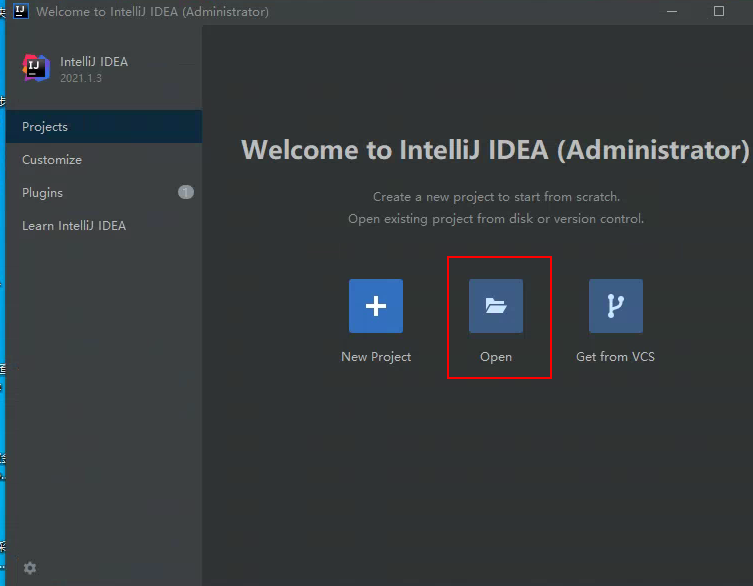Click the New Project plus icon
Screen dimensions: 753x586
tap(376, 306)
